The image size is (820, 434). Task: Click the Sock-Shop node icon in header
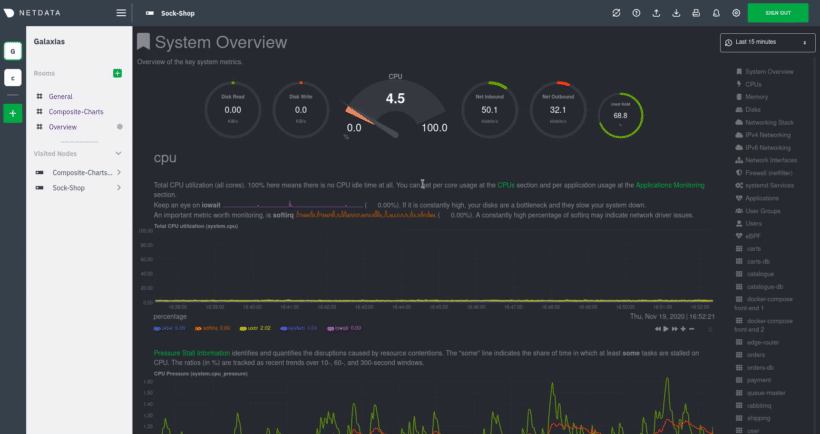[x=150, y=13]
